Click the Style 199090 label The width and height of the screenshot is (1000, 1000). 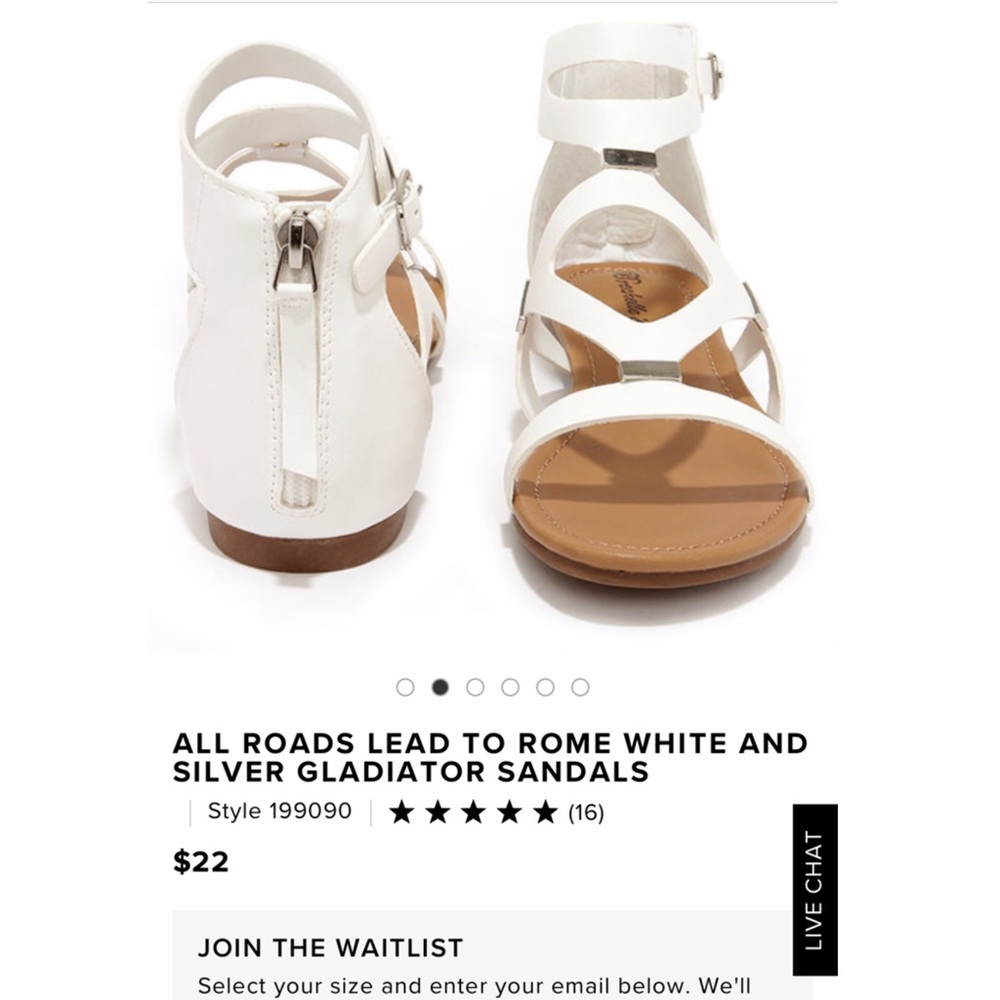279,811
